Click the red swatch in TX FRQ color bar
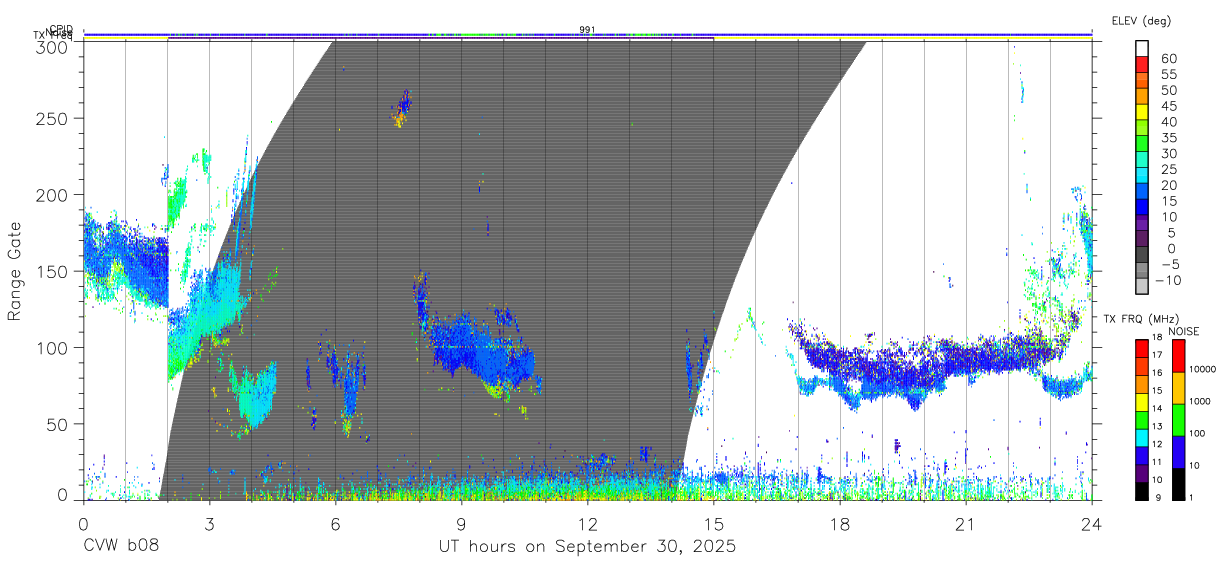Screen dimensions: 1228x567 pos(1141,349)
